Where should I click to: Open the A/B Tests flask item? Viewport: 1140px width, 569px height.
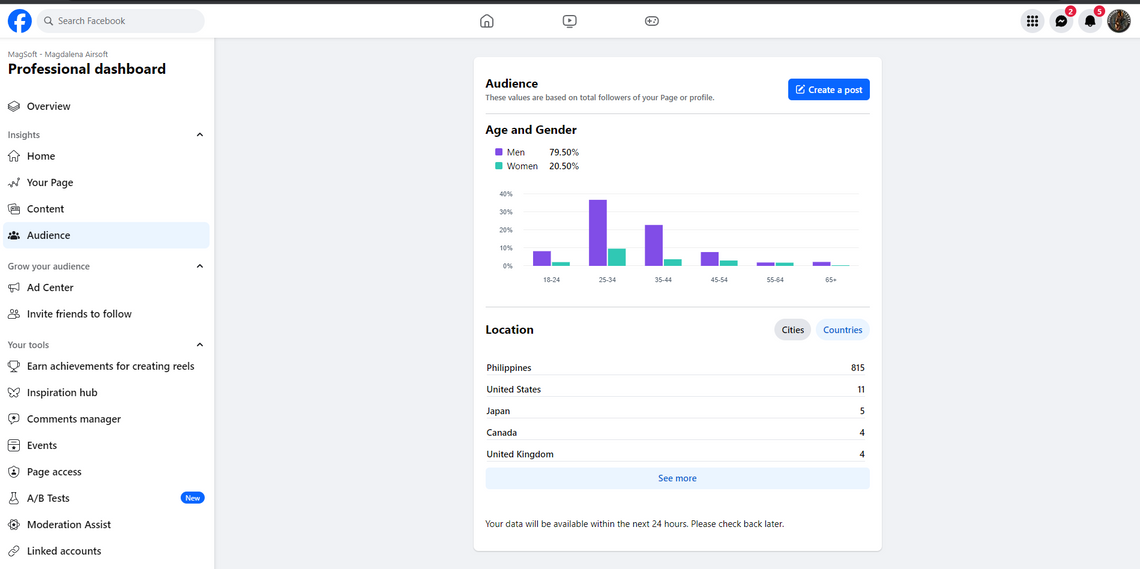48,498
